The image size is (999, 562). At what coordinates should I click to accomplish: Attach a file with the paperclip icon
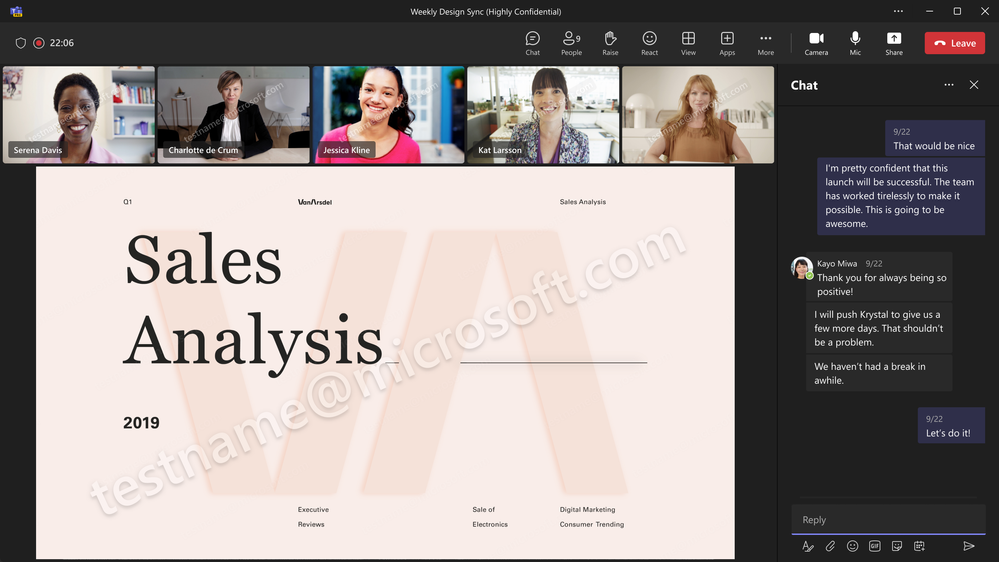(830, 546)
